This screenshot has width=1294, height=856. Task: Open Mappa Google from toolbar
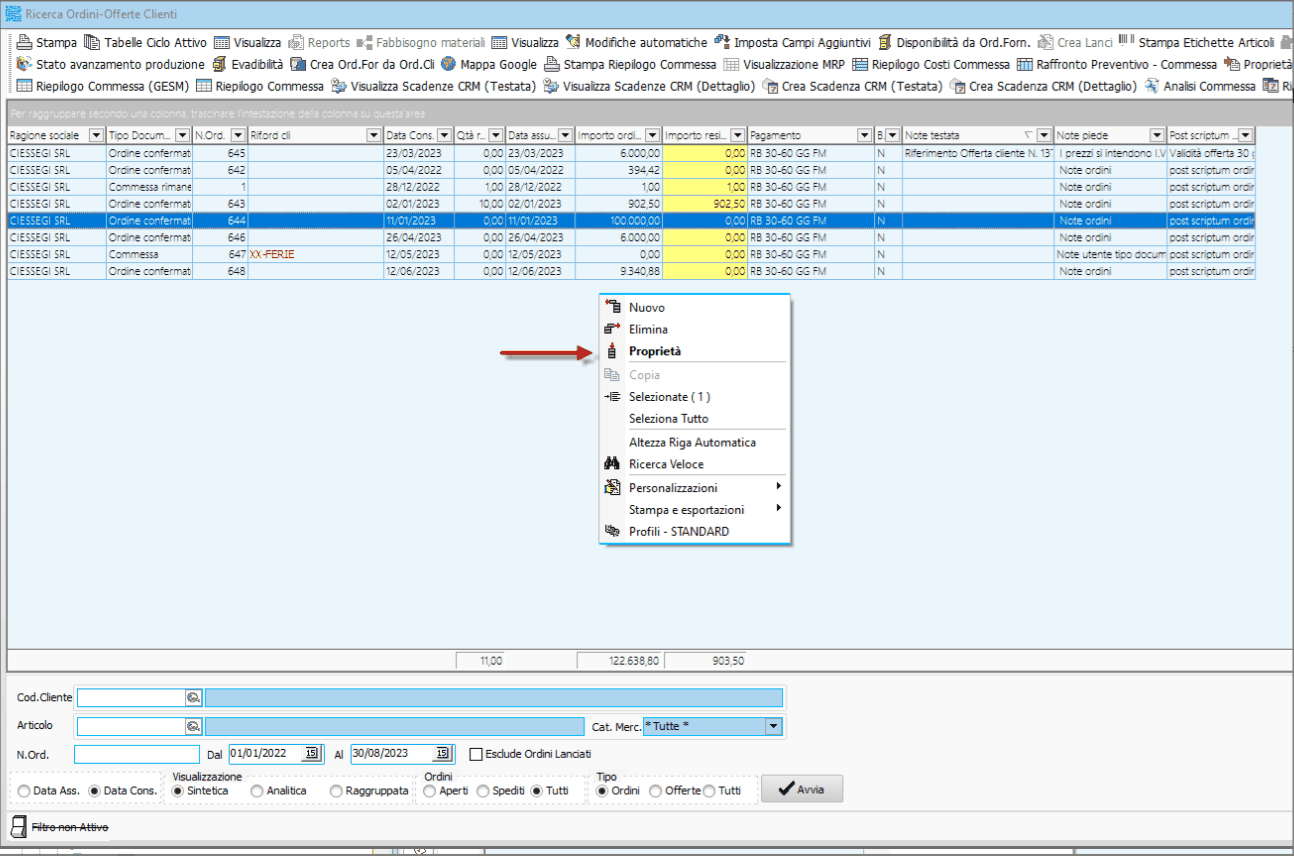(x=489, y=64)
